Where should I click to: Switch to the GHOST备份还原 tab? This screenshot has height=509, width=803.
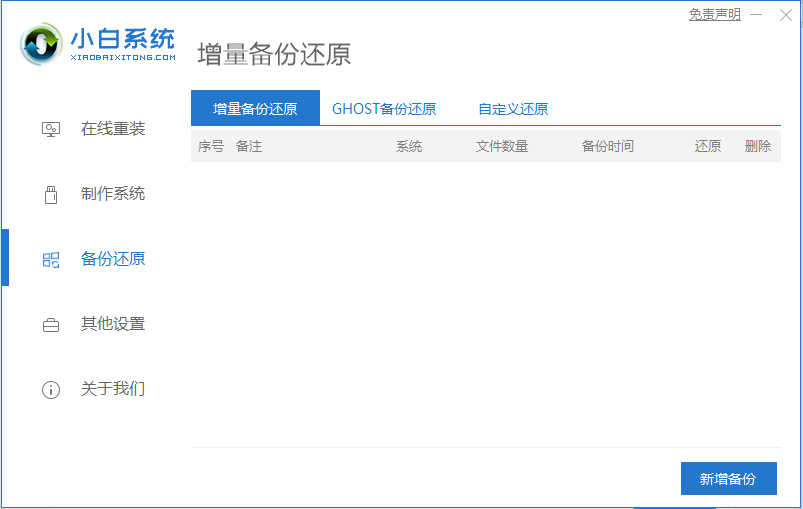[384, 109]
